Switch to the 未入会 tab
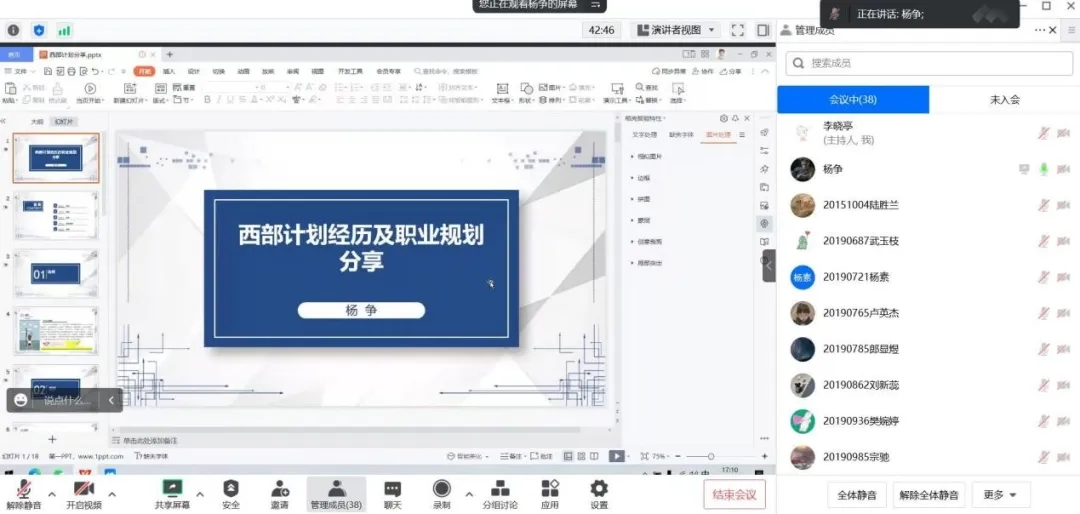This screenshot has width=1080, height=514. pyautogui.click(x=1004, y=99)
